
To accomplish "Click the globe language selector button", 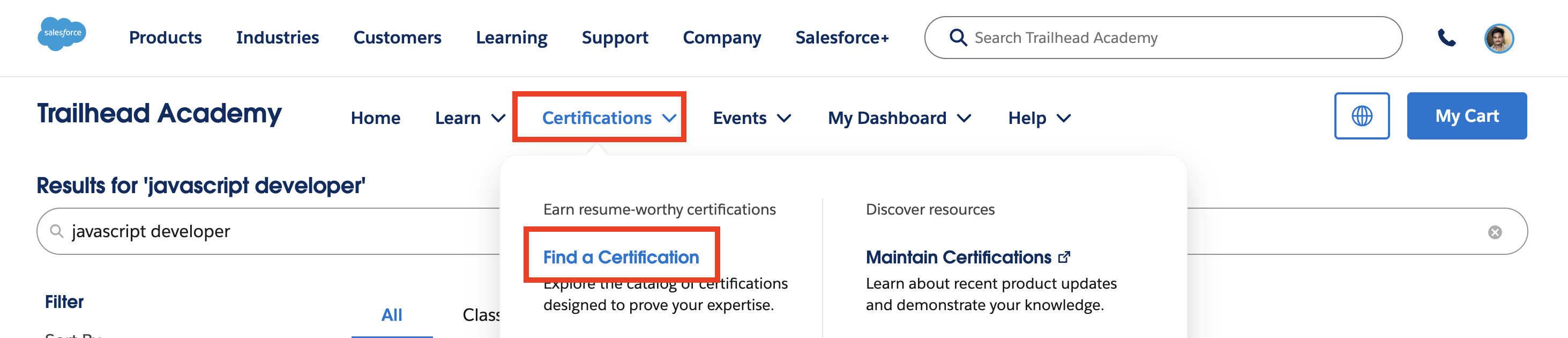I will point(1362,116).
